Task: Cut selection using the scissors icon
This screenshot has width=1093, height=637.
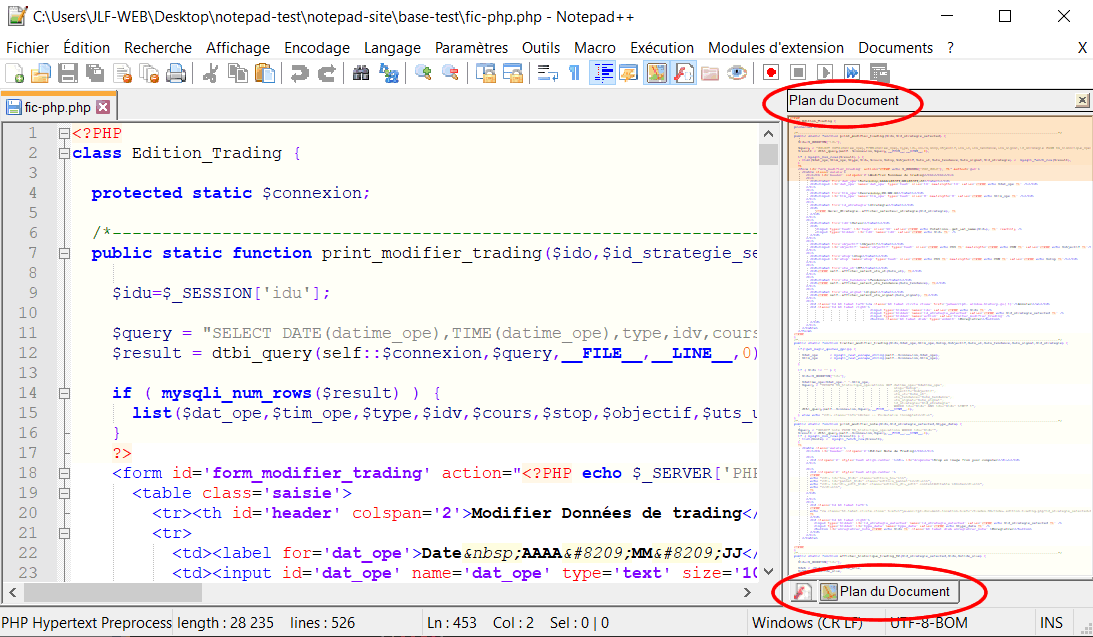Action: [x=211, y=73]
